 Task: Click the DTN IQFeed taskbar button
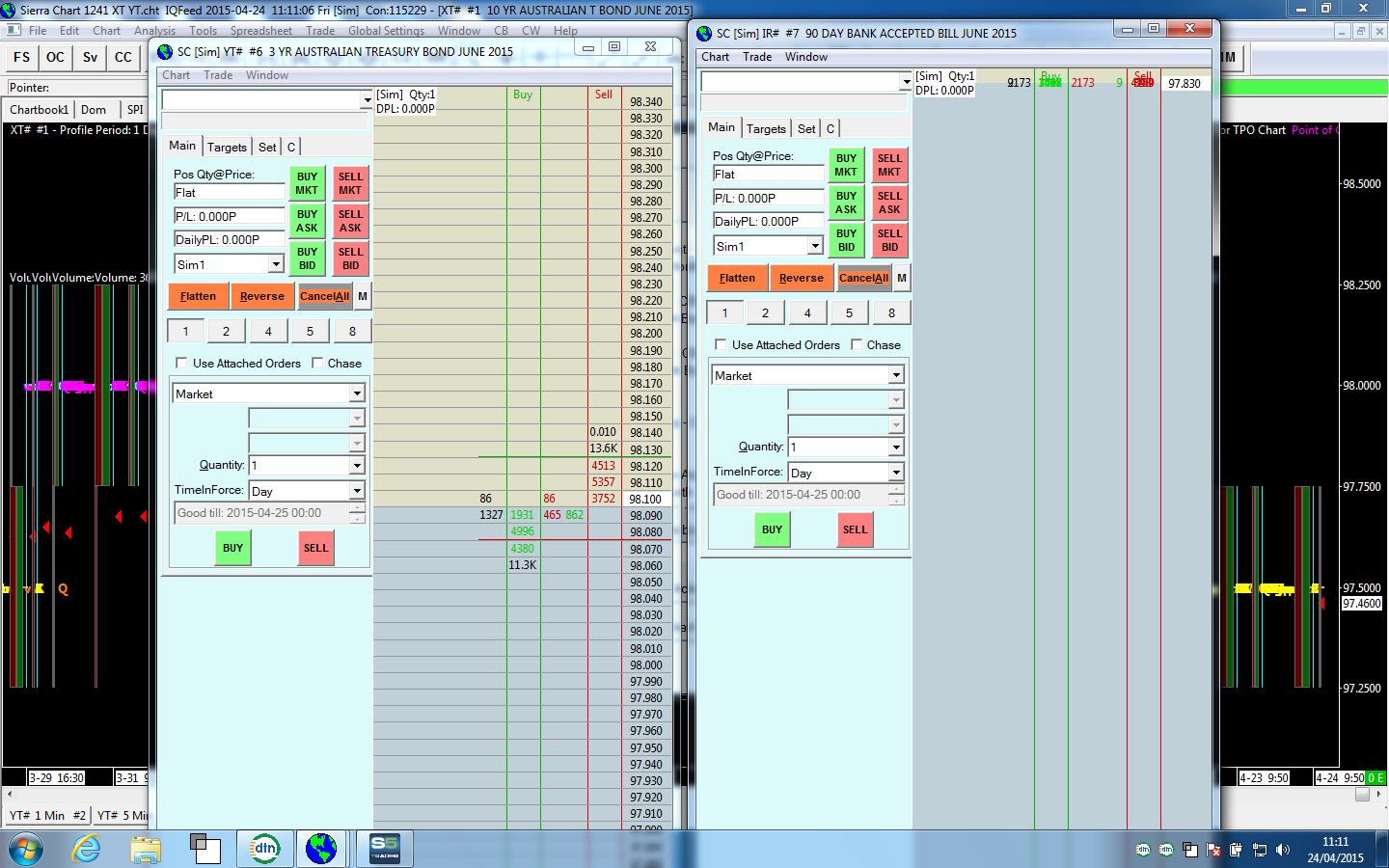pyautogui.click(x=264, y=849)
